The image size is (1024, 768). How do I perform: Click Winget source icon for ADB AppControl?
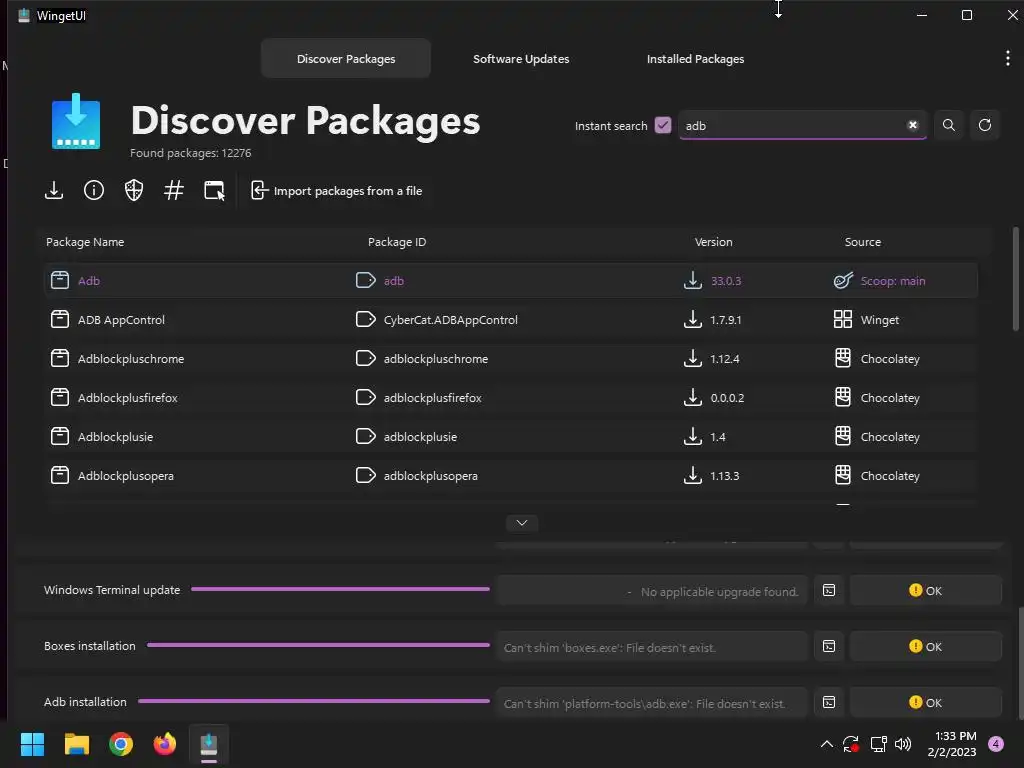pos(843,319)
